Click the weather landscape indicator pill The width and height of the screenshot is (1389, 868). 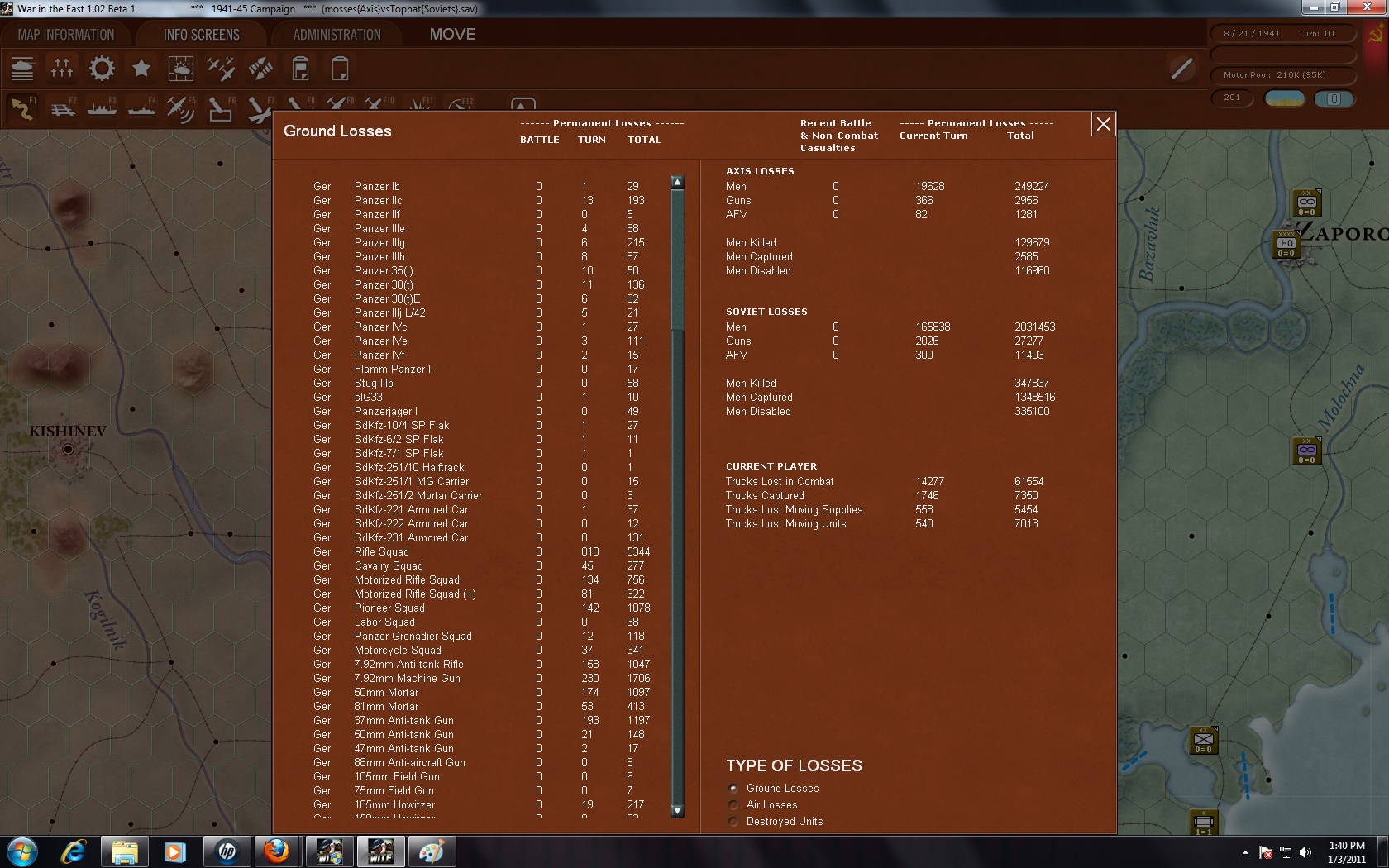click(1285, 98)
